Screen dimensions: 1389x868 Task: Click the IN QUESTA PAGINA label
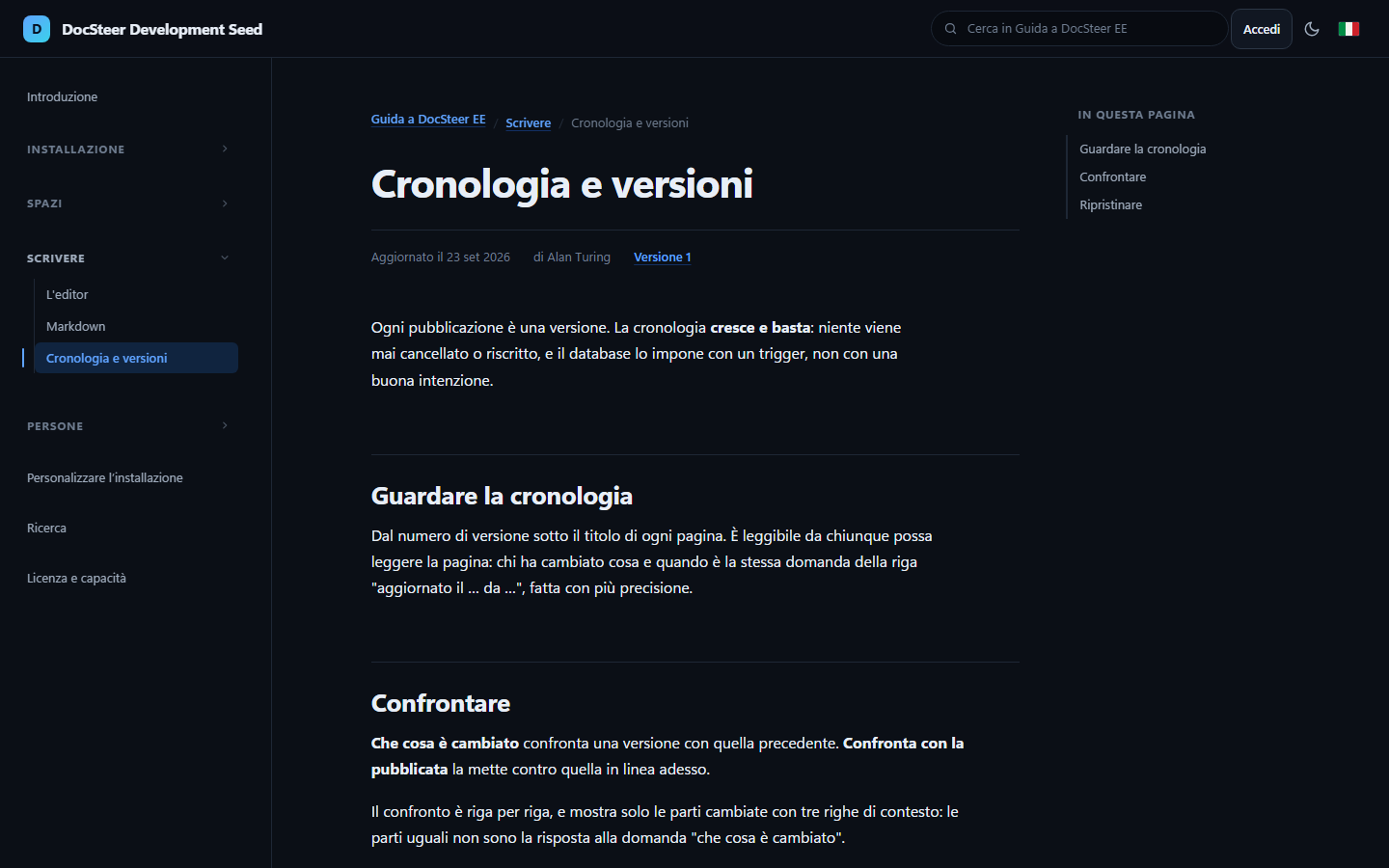click(1136, 115)
